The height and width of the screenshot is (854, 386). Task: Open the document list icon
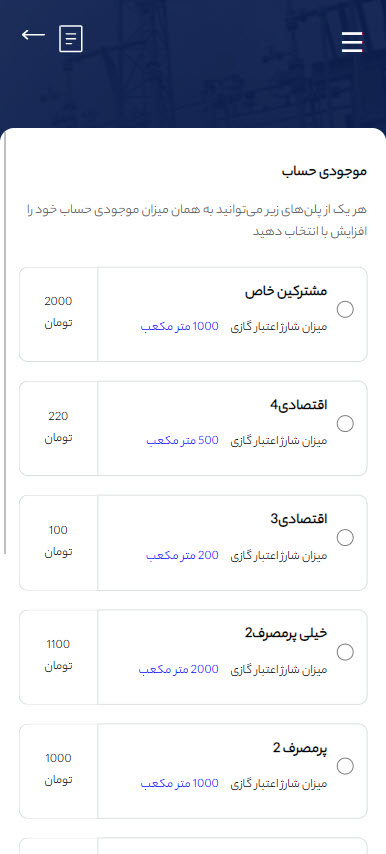71,39
